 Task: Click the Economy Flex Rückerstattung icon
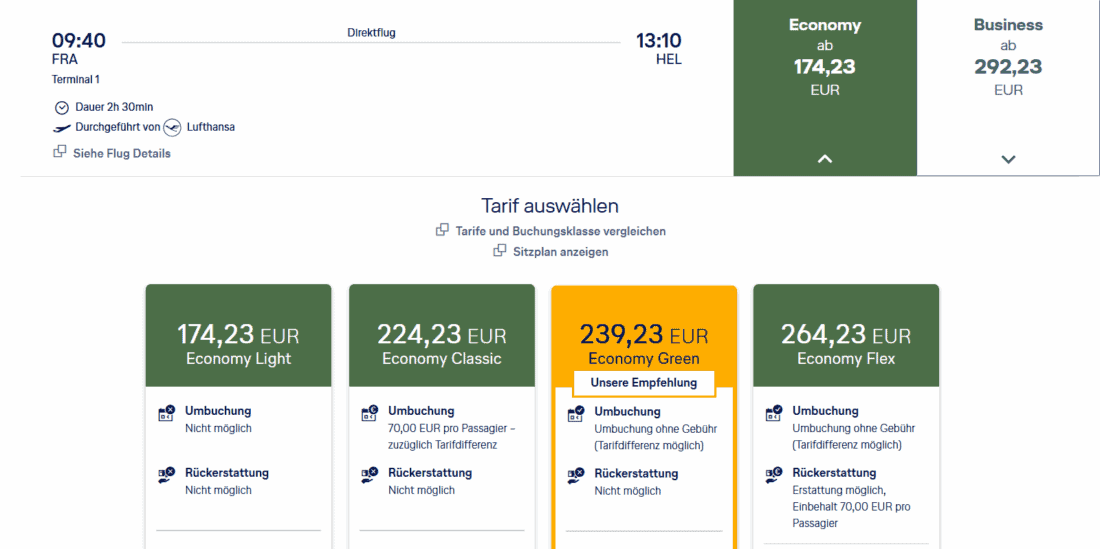(774, 476)
